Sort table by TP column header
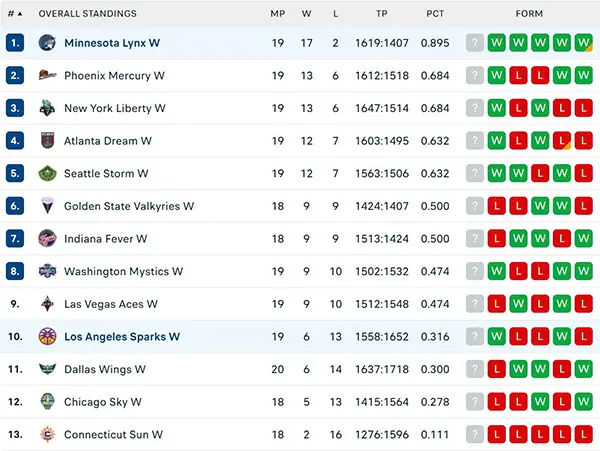The width and height of the screenshot is (600, 451). point(382,14)
